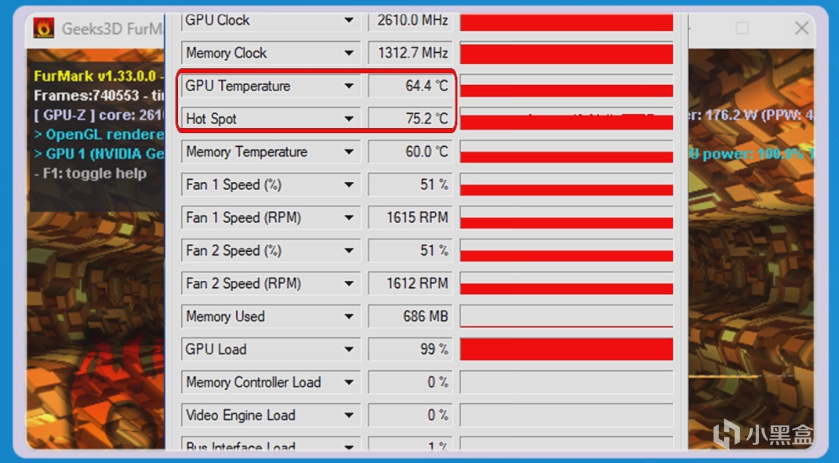Viewport: 839px width, 463px height.
Task: Click the 2610.0 MHz GPU Clock value
Action: tap(410, 21)
